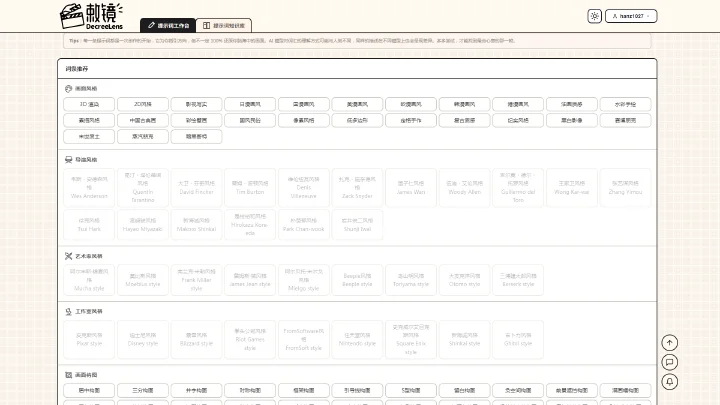Choose the Tim Burton style tag
The image size is (720, 405).
coord(250,187)
